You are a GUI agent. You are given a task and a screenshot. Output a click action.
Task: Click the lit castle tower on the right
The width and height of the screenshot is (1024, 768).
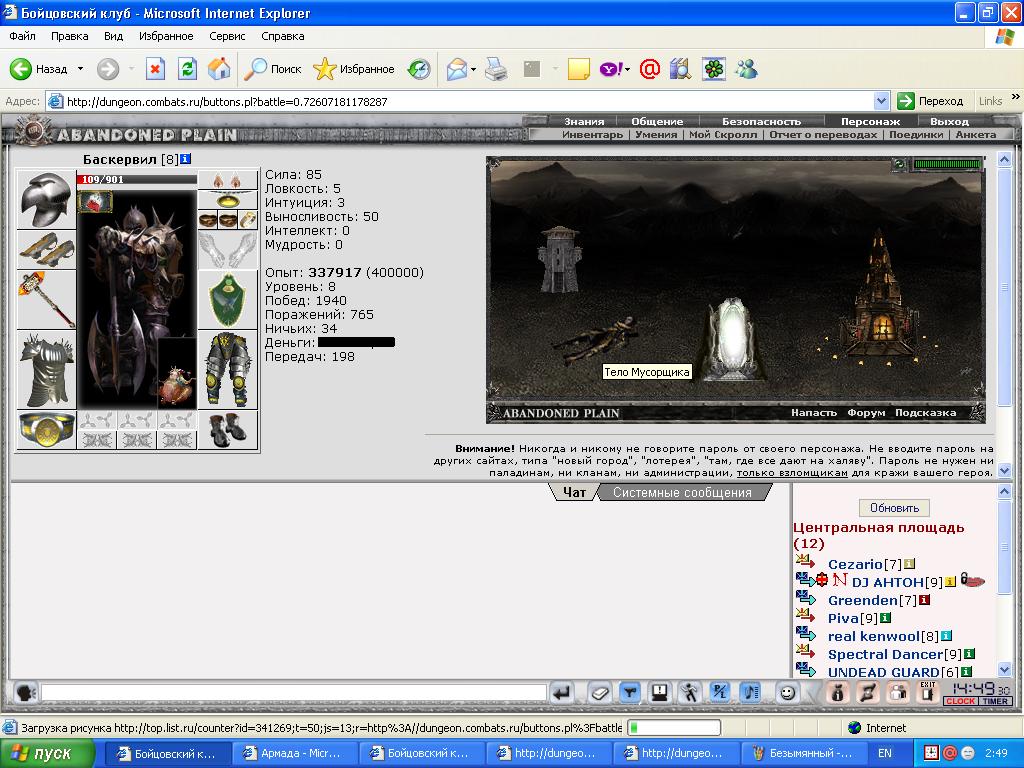878,297
